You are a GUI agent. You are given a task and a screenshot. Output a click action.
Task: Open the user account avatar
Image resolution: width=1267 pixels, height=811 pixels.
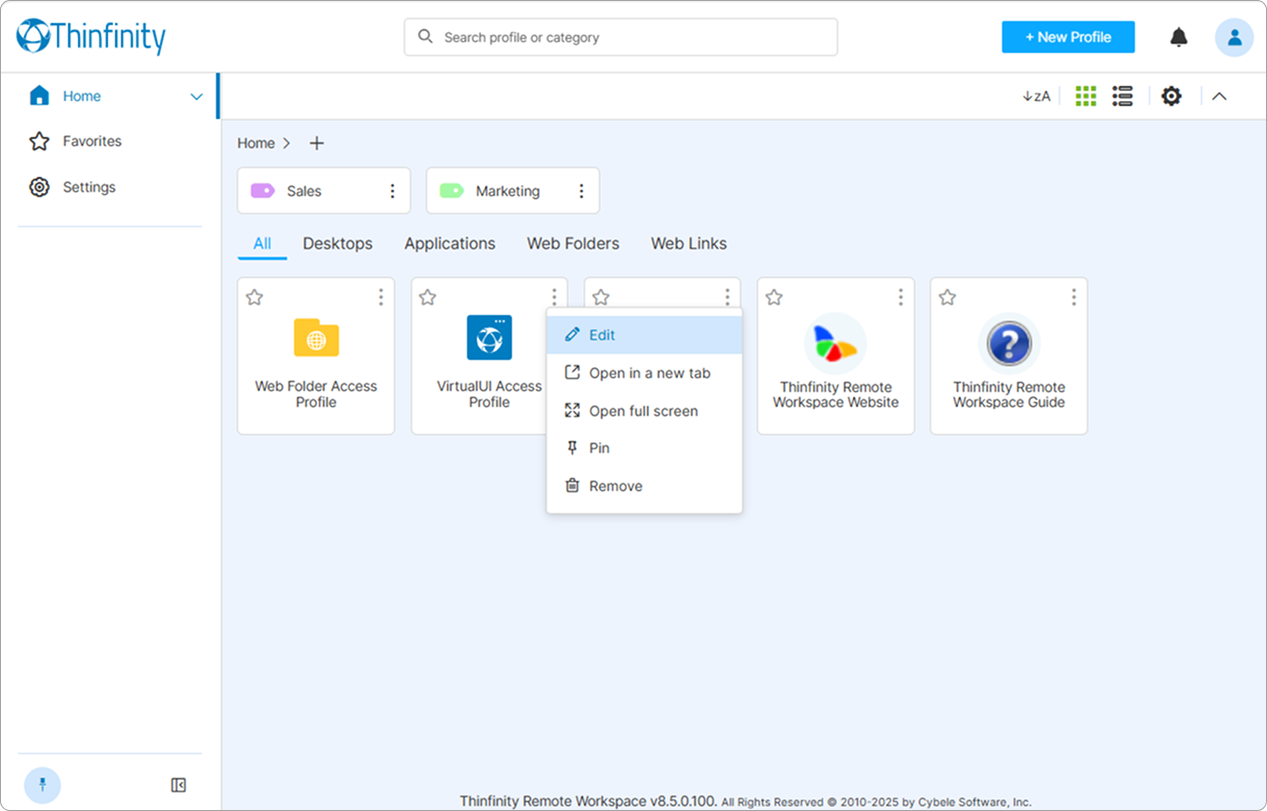pos(1234,38)
